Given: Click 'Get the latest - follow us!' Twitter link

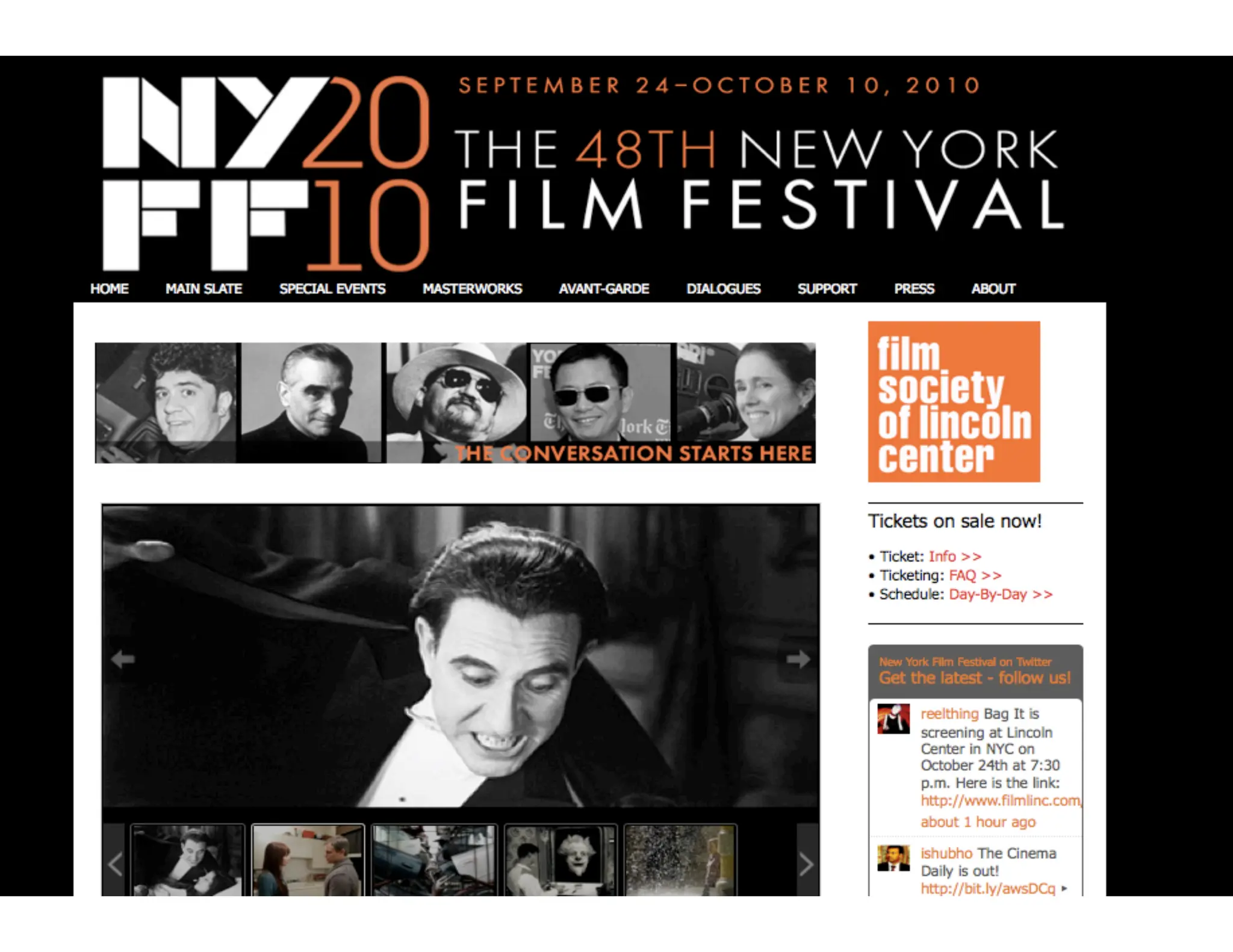Looking at the screenshot, I should (x=975, y=678).
